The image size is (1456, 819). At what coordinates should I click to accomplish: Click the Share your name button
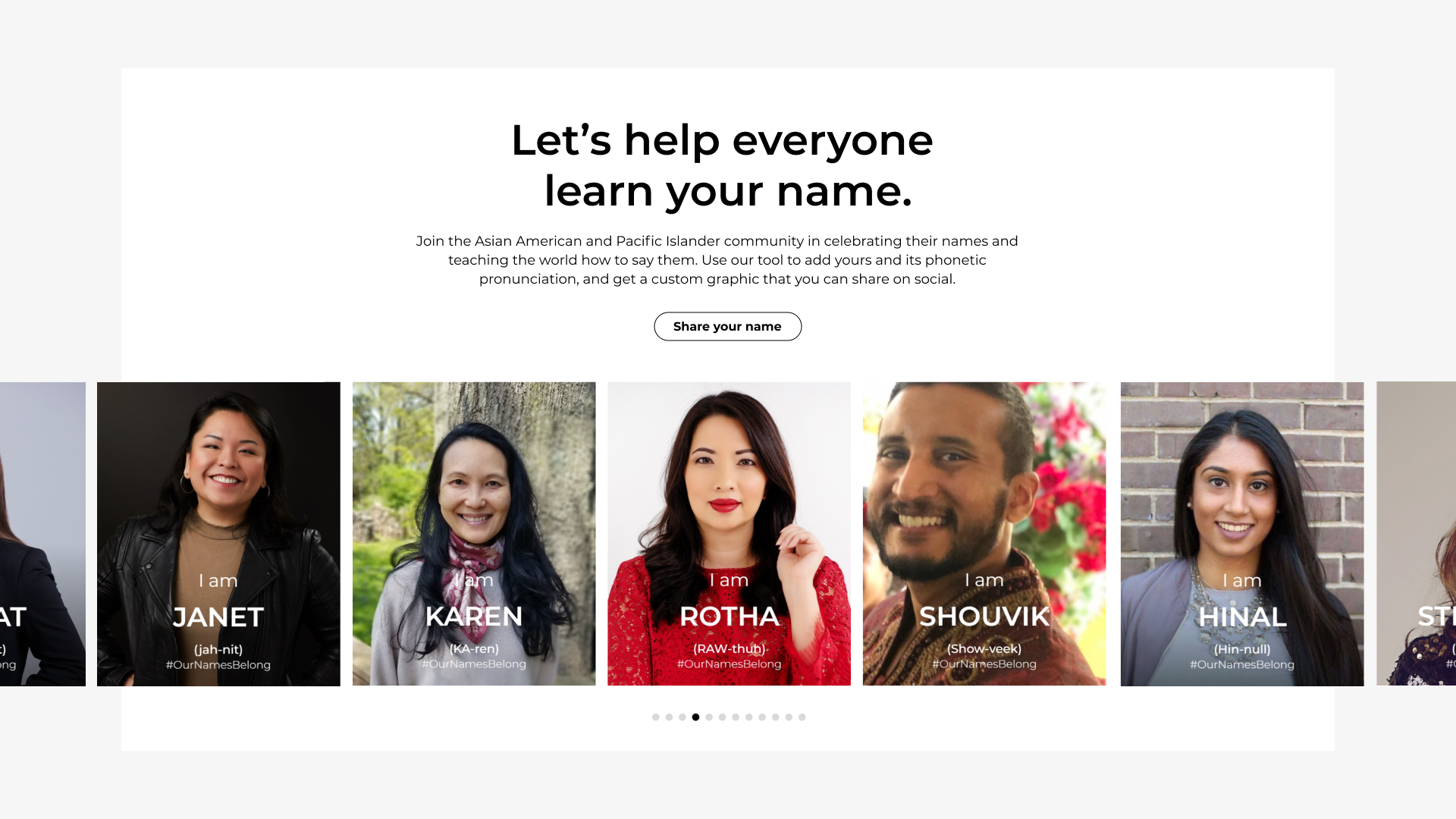pos(727,326)
